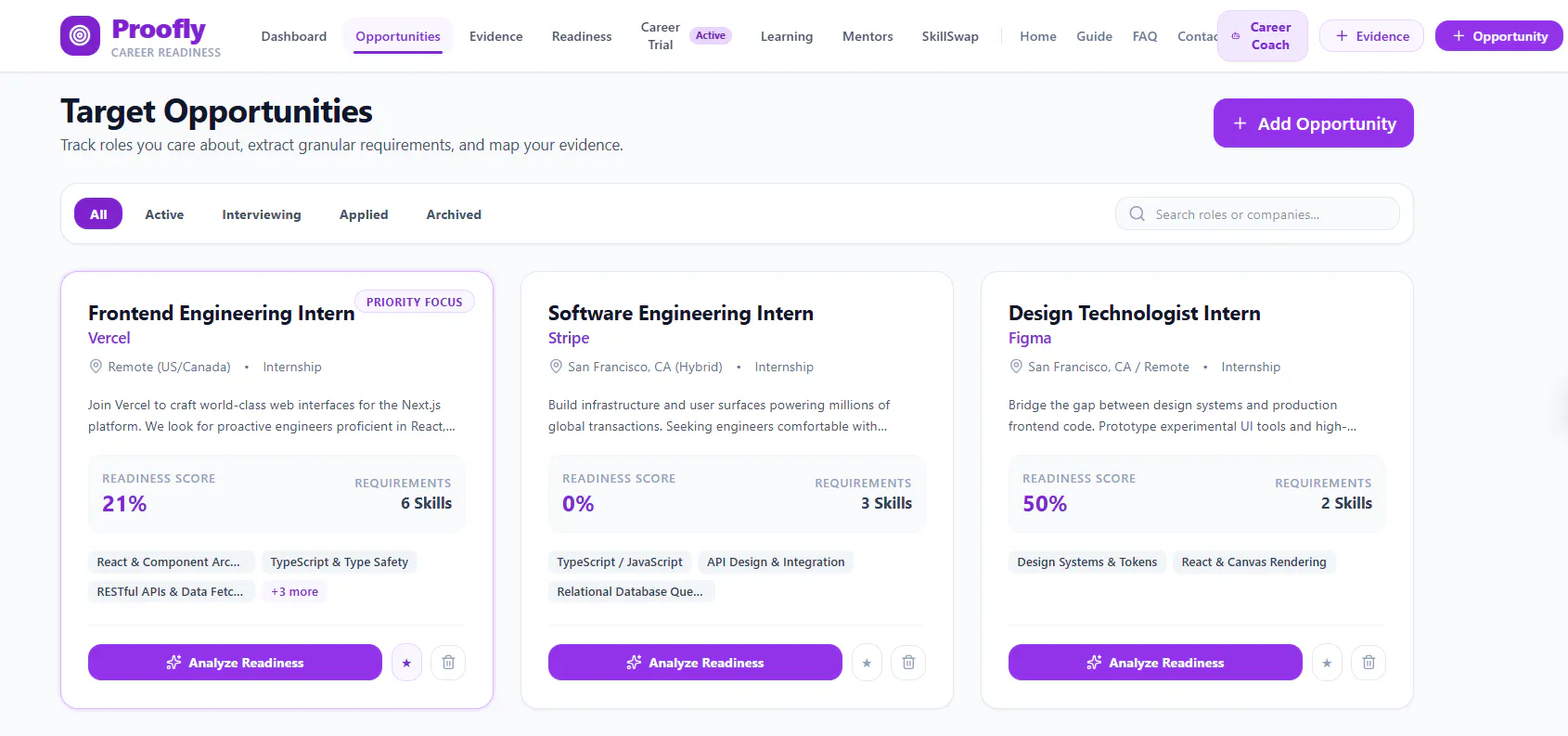
Task: Click the location pin on Figma card
Action: coord(1016,367)
